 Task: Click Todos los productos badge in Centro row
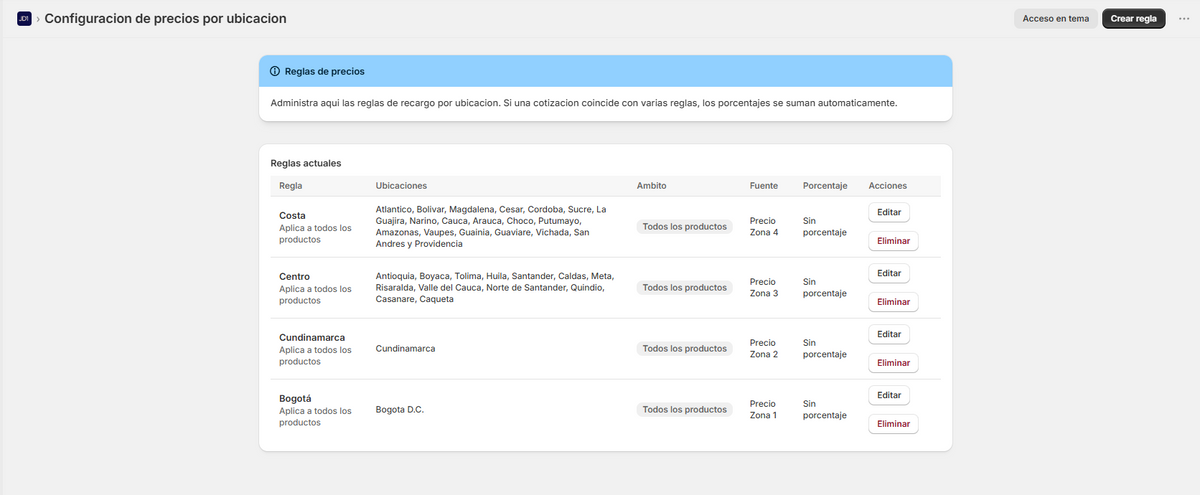coord(685,288)
